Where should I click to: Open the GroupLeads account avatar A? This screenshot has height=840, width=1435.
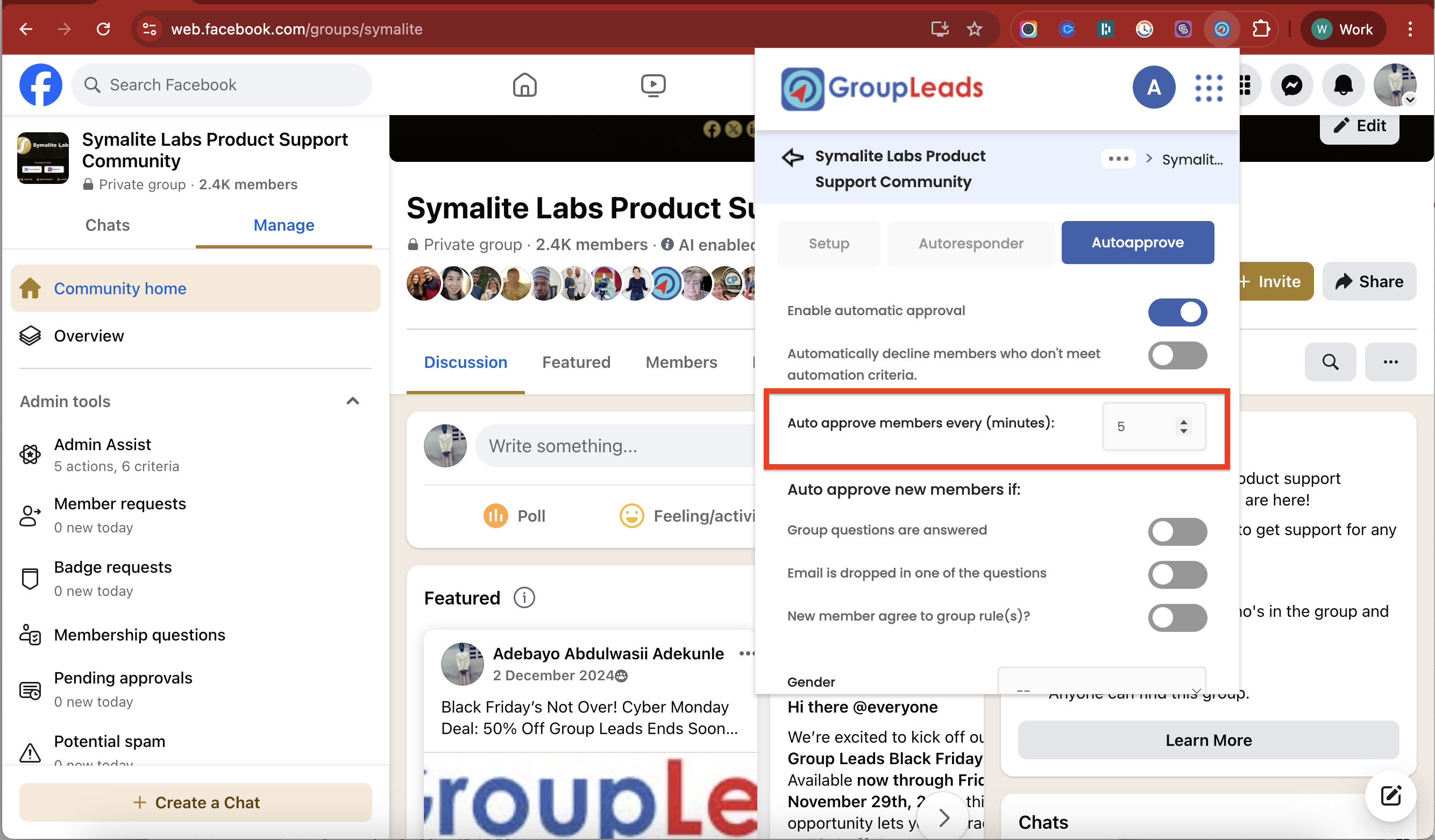tap(1154, 87)
